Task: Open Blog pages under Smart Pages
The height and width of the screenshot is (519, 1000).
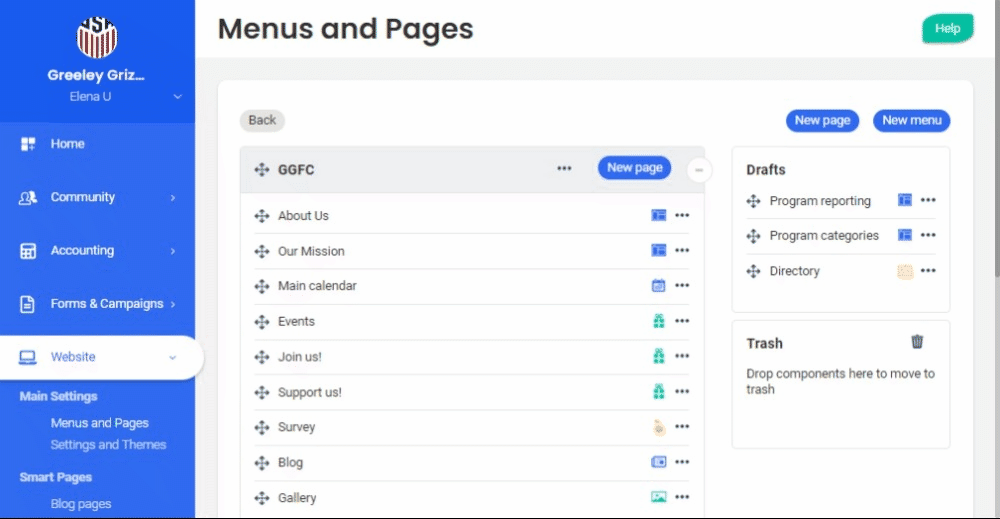Action: point(81,504)
